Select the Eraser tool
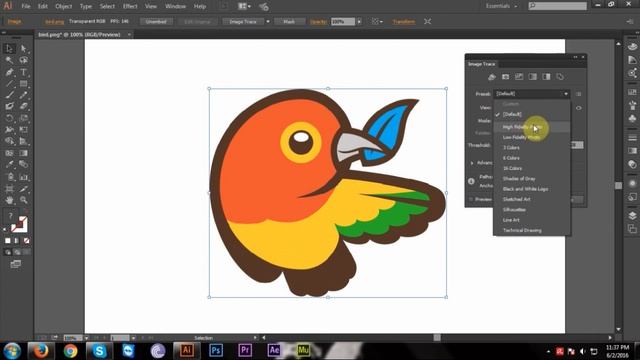The image size is (640, 360). 24,107
